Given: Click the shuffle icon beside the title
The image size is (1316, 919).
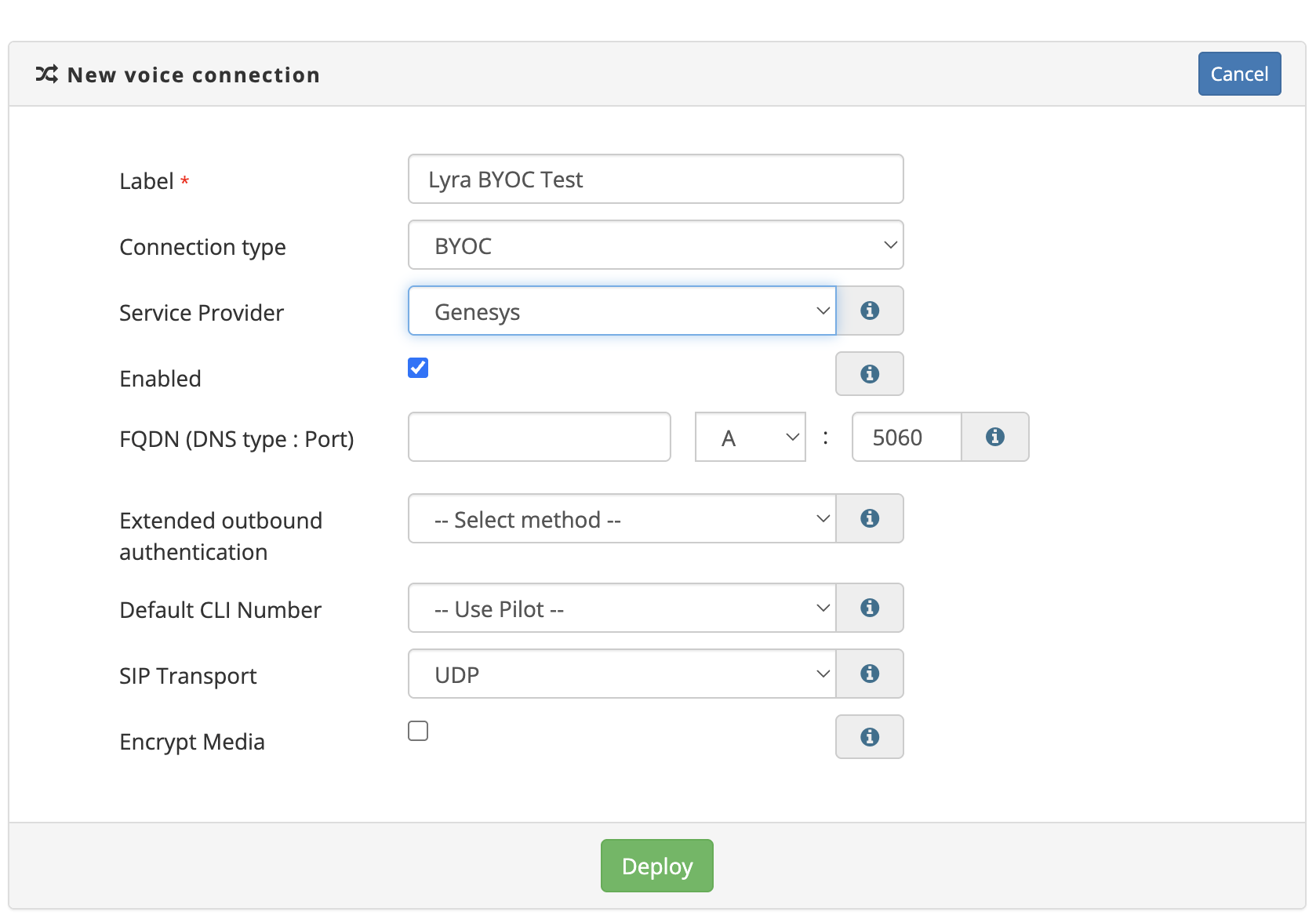Looking at the screenshot, I should click(x=47, y=74).
